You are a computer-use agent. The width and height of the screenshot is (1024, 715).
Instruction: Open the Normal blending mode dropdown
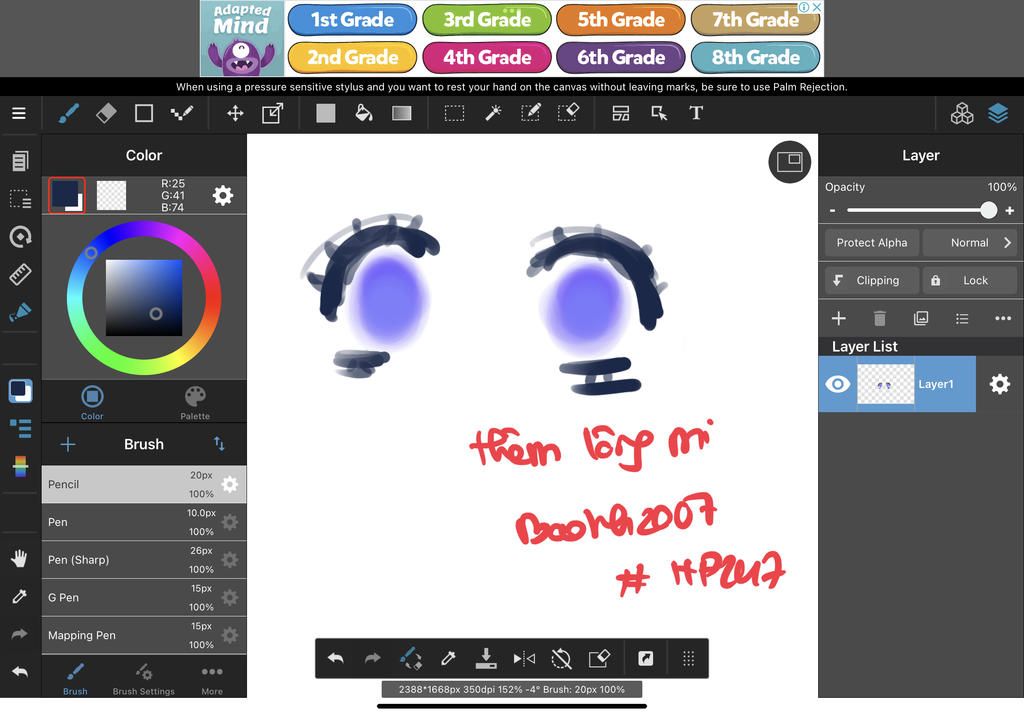969,242
